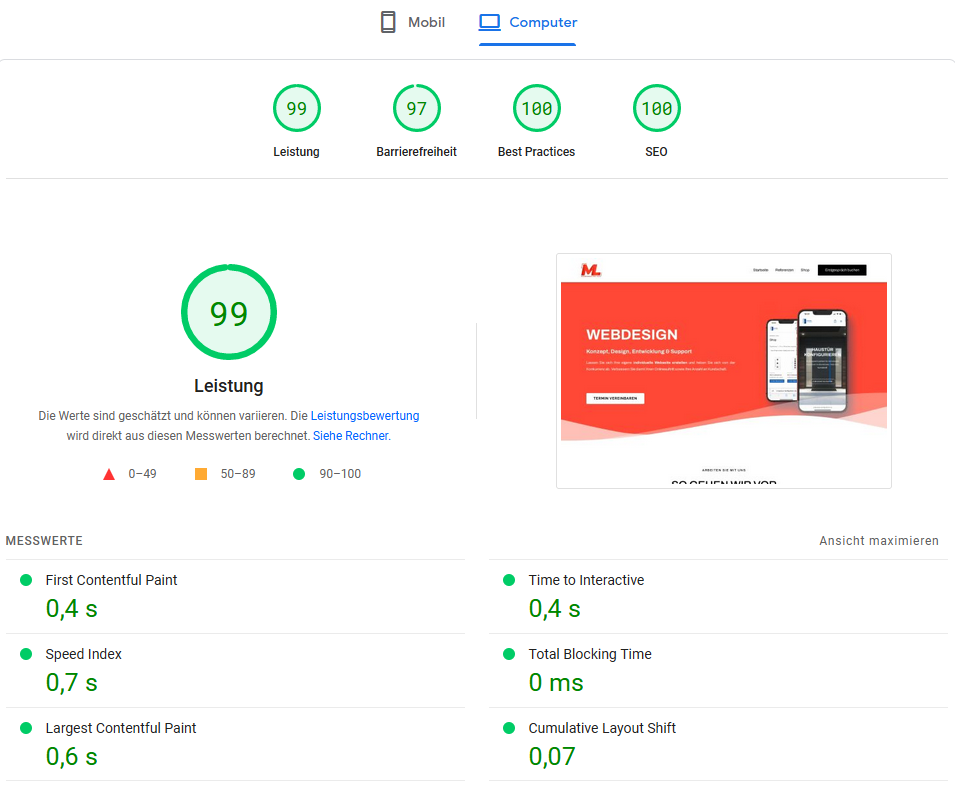955x787 pixels.
Task: Click the green dot beside Cumulative Layout Shift
Action: click(x=509, y=728)
